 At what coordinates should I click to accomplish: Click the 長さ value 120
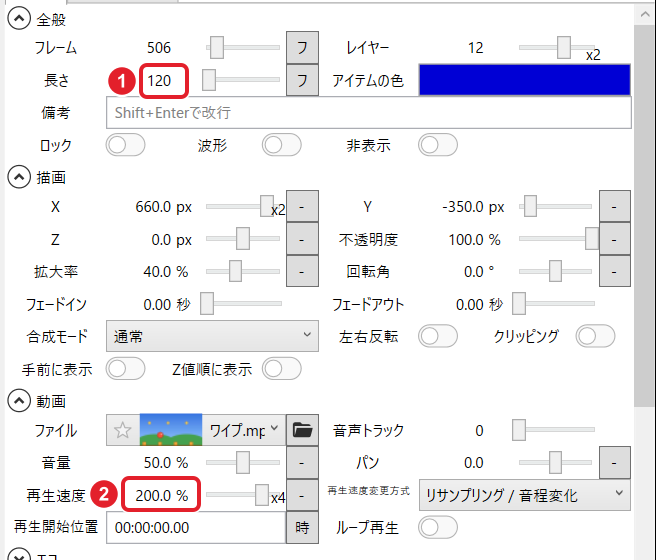159,80
